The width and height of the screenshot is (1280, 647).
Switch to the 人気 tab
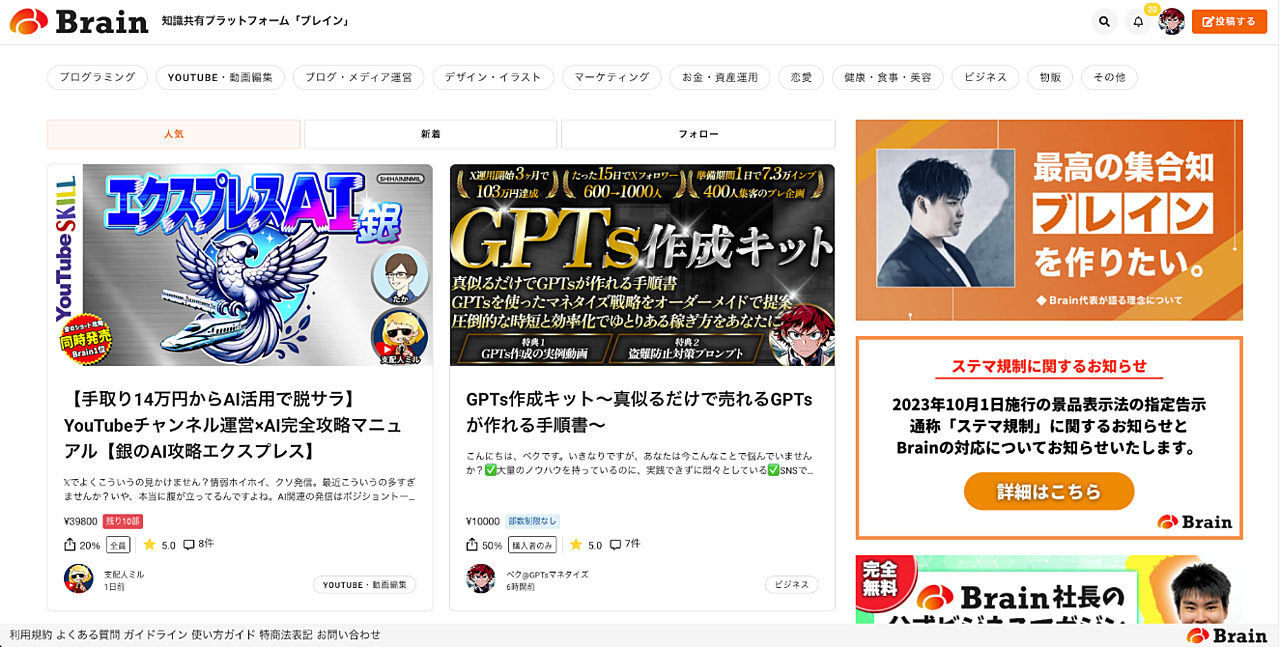click(174, 134)
